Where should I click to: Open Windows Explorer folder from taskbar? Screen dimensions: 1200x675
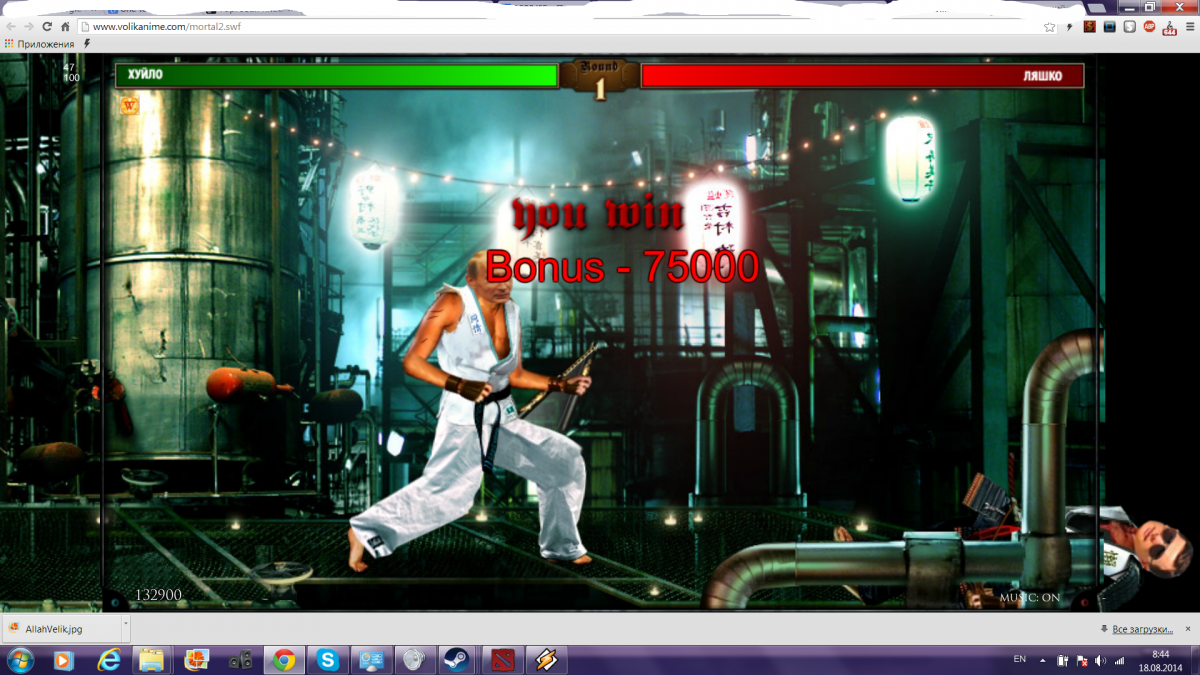click(151, 660)
